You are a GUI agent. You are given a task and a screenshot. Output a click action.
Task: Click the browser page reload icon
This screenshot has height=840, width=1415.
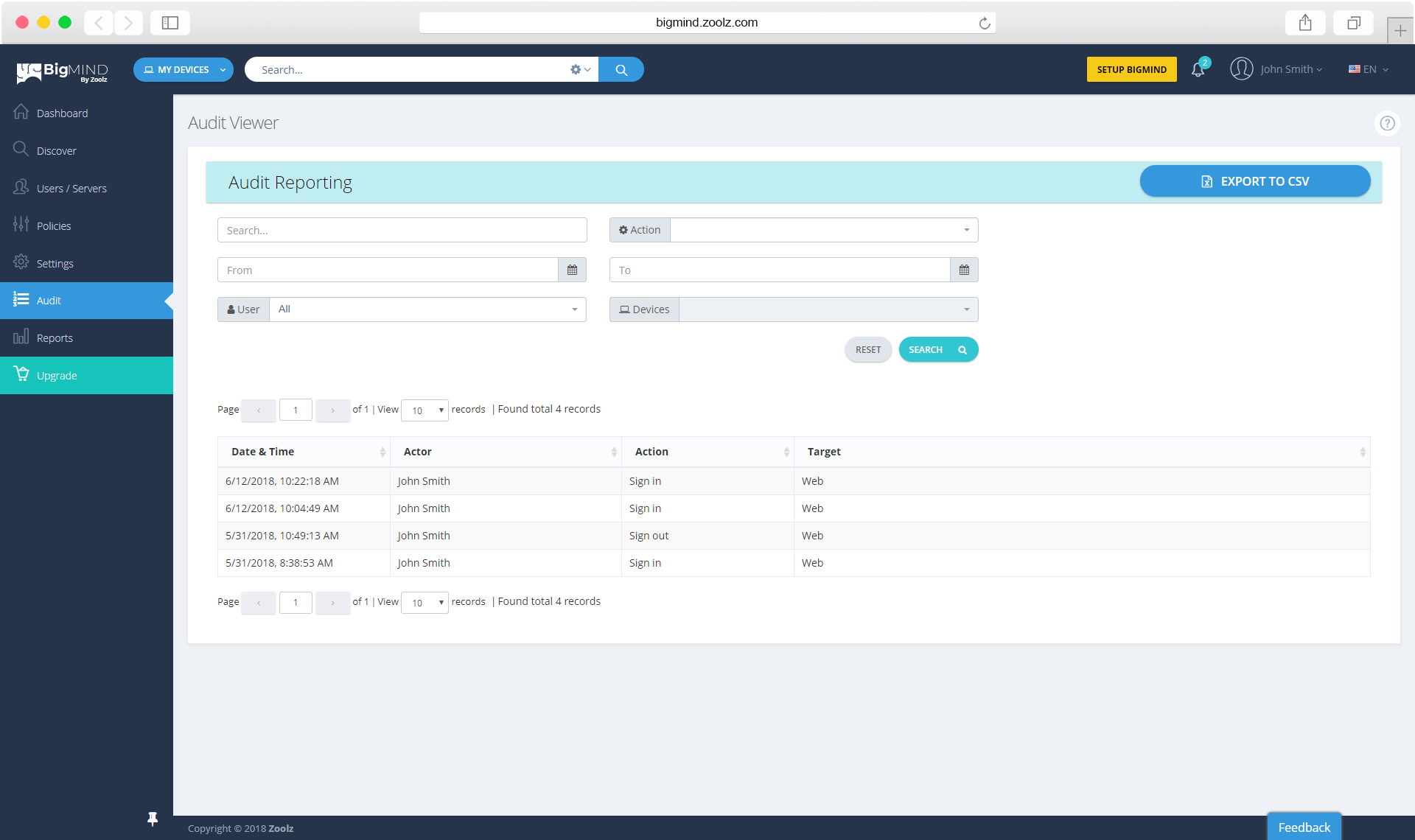tap(984, 23)
